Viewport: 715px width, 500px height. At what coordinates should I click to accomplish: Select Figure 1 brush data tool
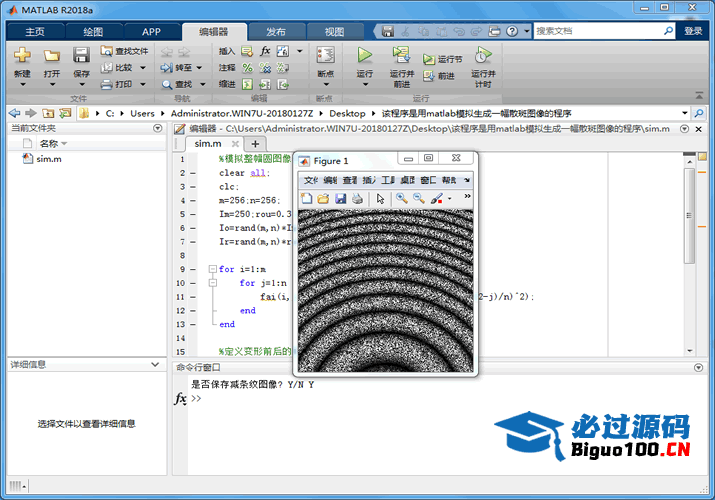pyautogui.click(x=436, y=198)
